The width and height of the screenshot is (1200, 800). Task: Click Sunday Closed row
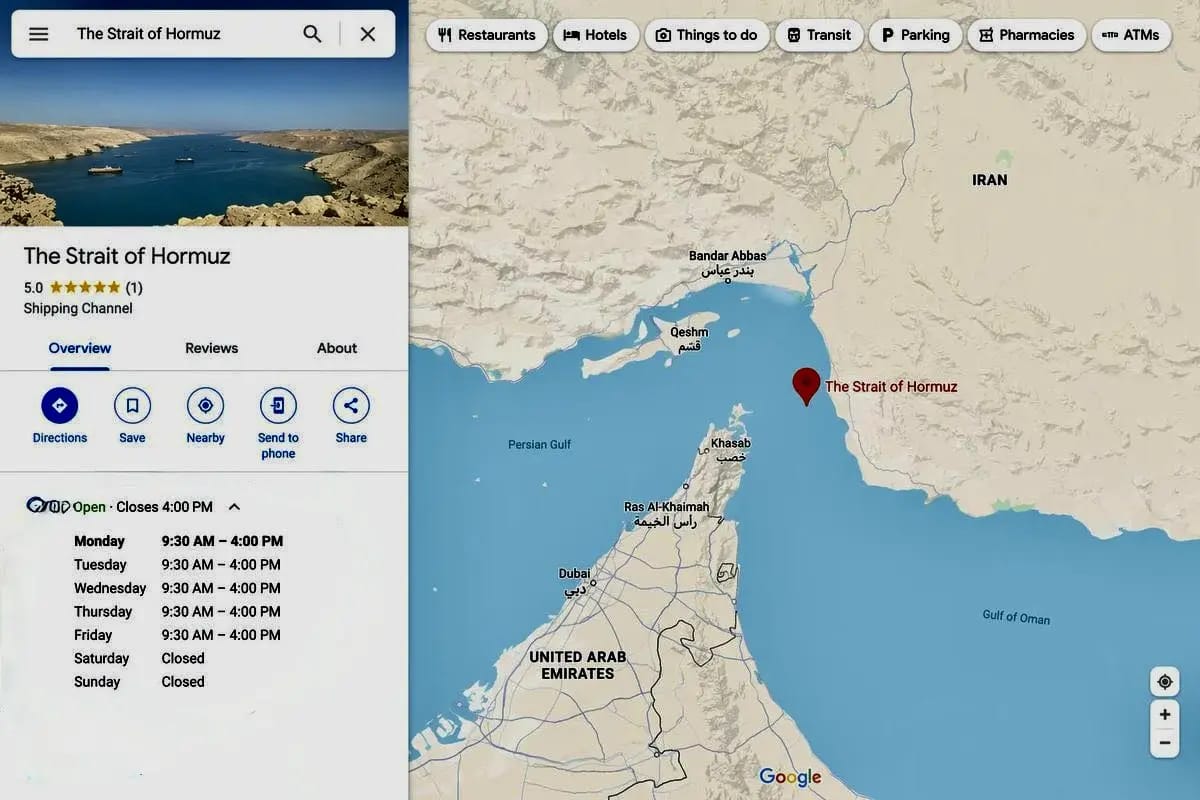click(139, 682)
